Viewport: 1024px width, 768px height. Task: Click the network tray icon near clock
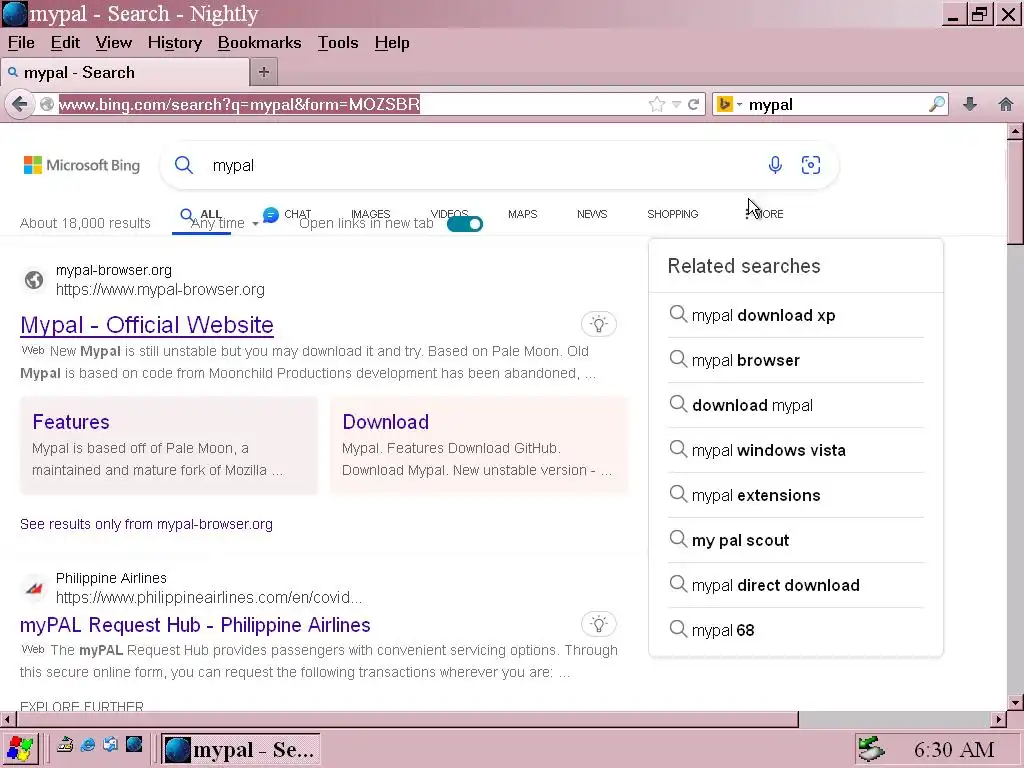pos(871,749)
